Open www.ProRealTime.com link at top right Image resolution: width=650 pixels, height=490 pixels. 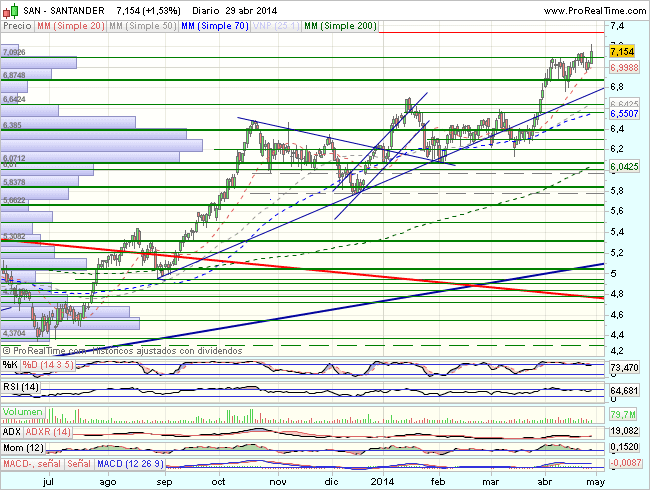click(x=595, y=11)
